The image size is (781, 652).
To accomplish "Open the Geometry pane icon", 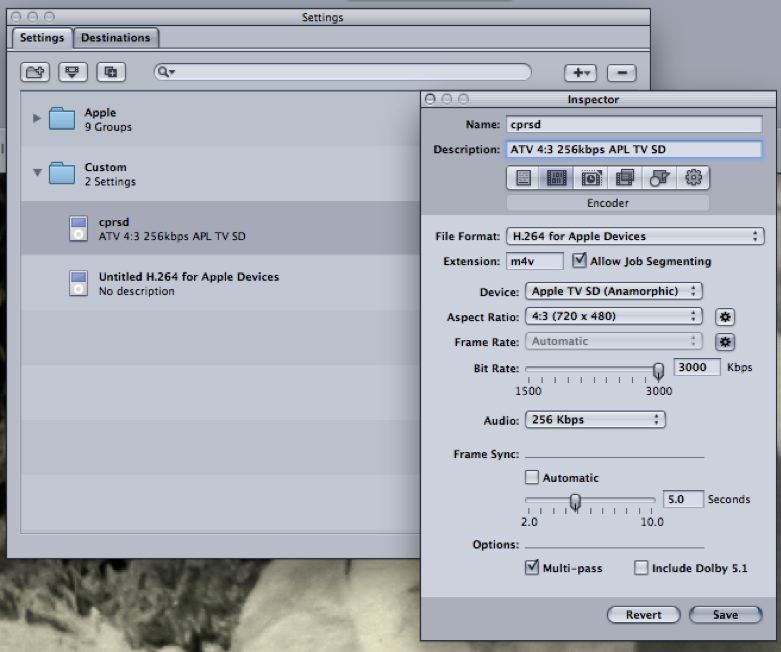I will point(659,178).
